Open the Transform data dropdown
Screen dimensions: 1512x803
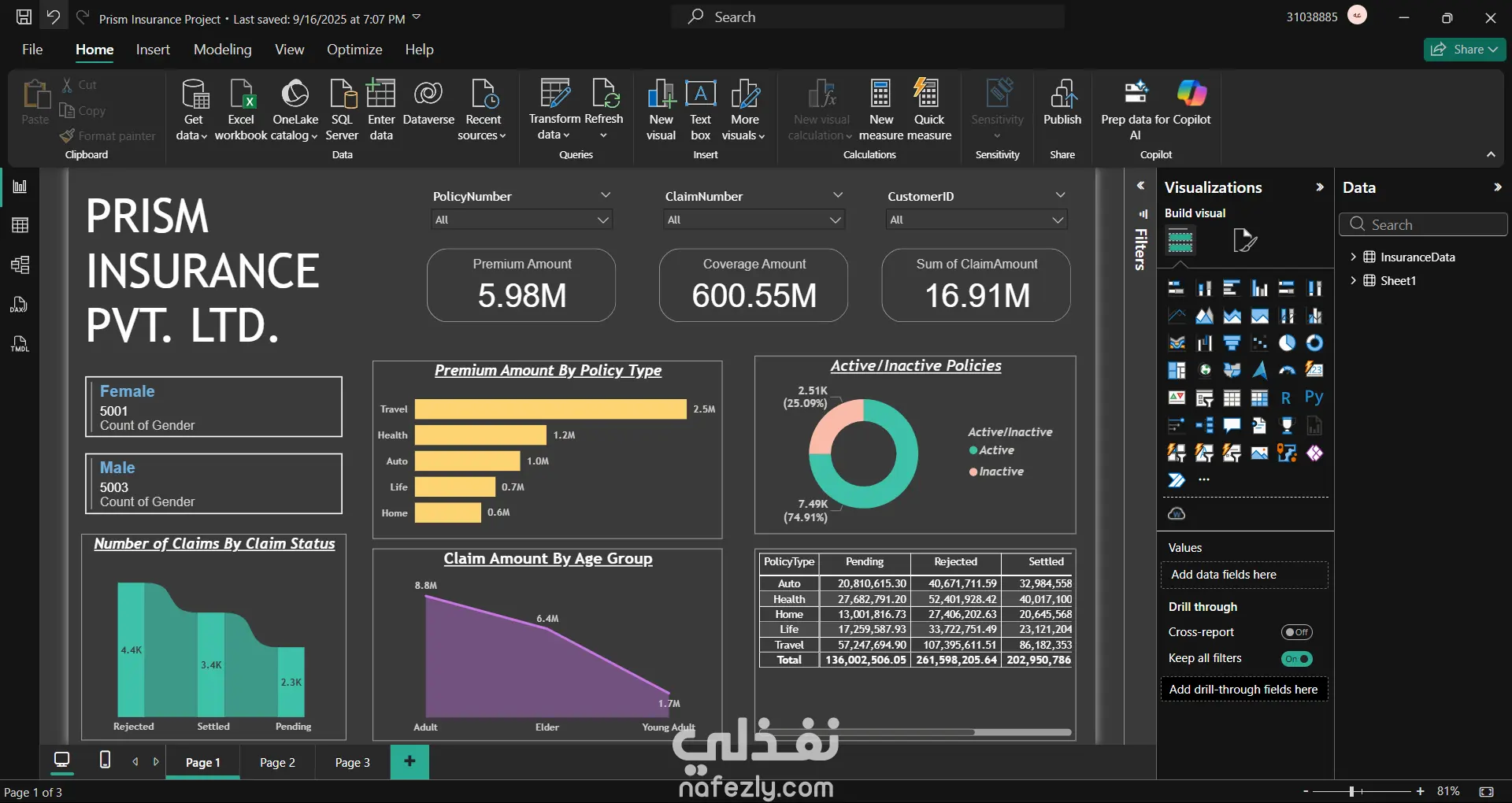point(554,109)
